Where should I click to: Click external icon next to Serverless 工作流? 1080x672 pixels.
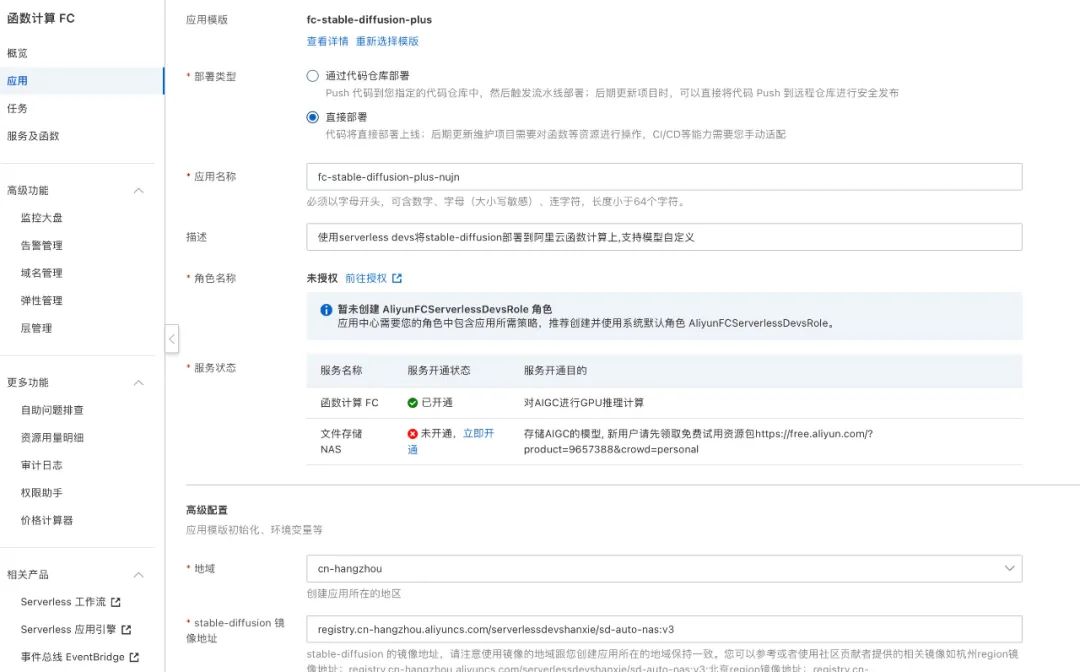[116, 602]
